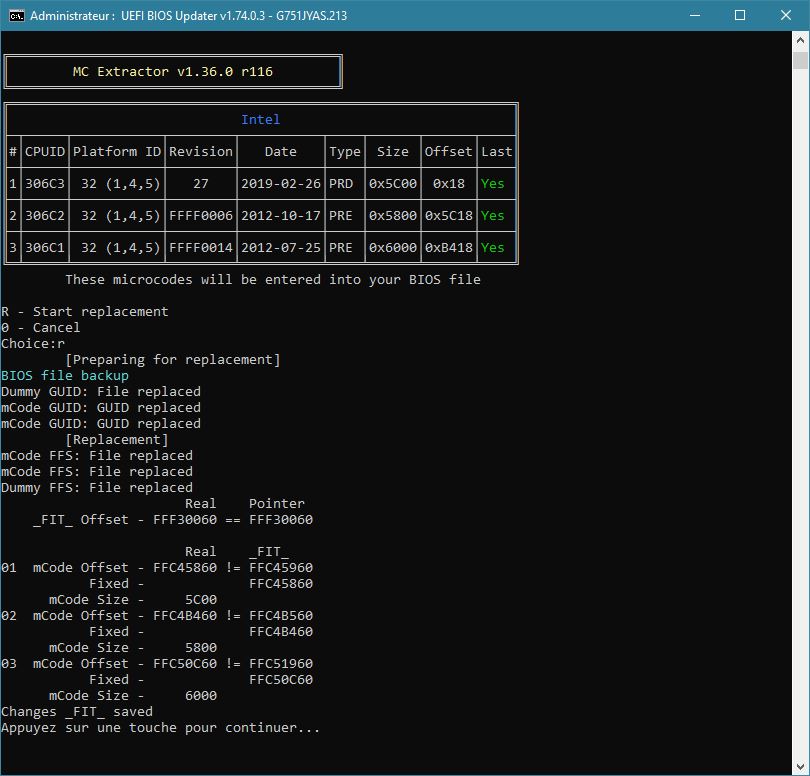The height and width of the screenshot is (776, 810).
Task: Click date cell '2012-07-25'
Action: coord(281,247)
